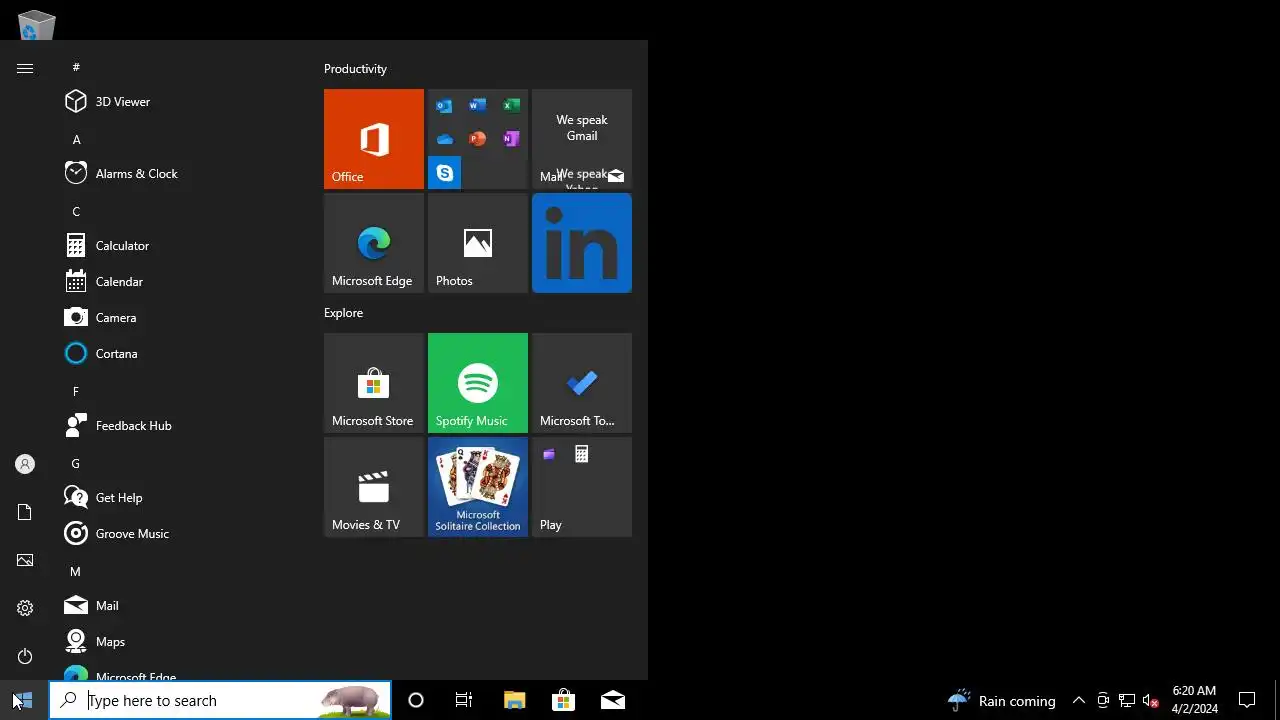
Task: Click the Office tile
Action: point(374,139)
